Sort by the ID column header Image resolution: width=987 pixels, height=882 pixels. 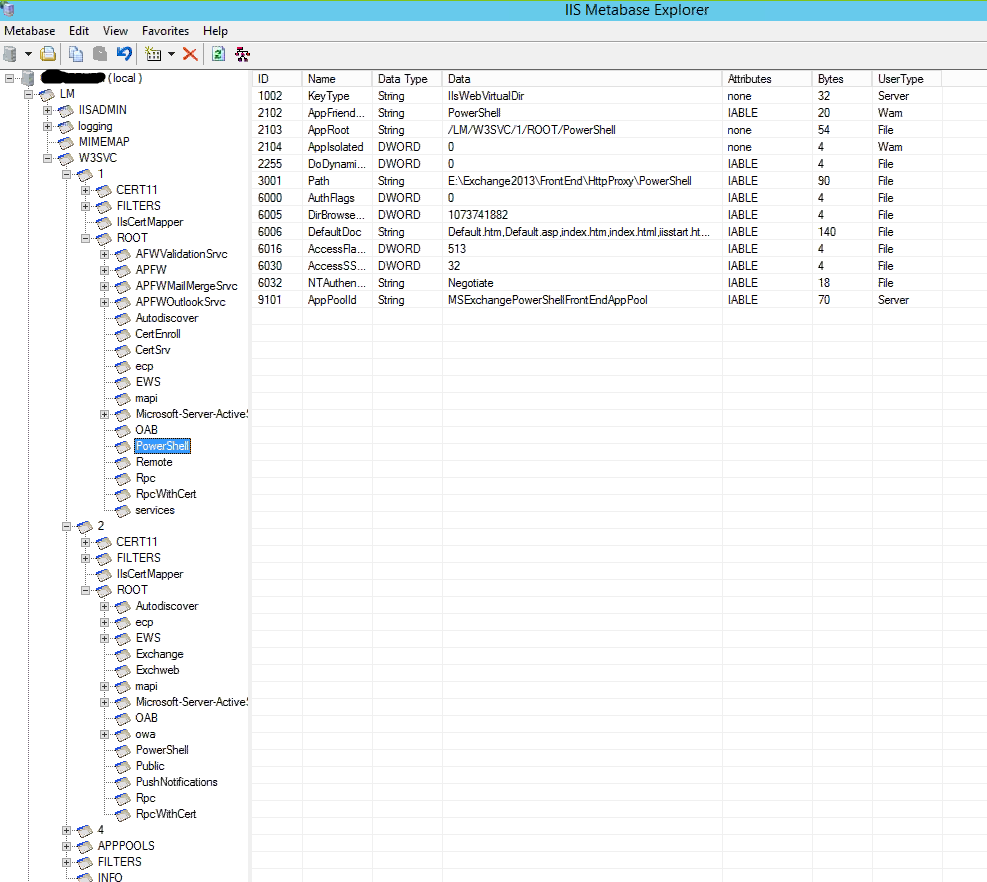[x=277, y=79]
